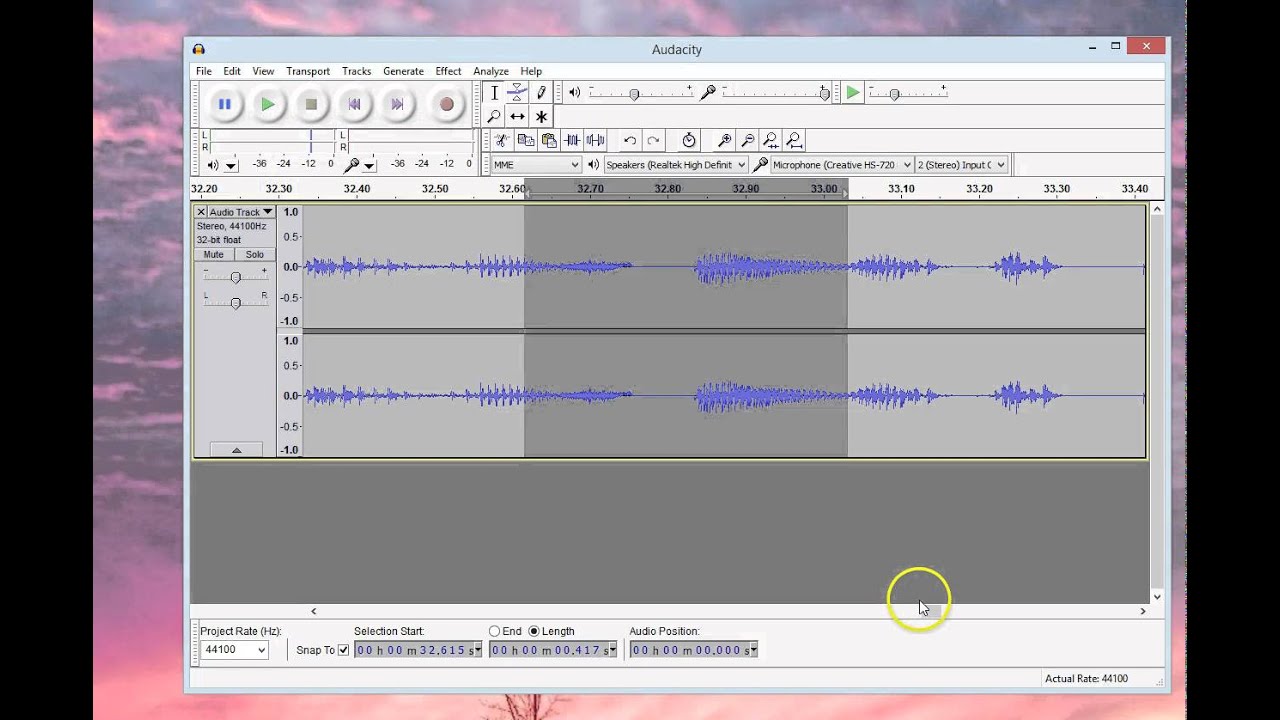Image resolution: width=1280 pixels, height=720 pixels.
Task: Select the Multi-Tool (asterisk) mode
Action: pos(541,116)
